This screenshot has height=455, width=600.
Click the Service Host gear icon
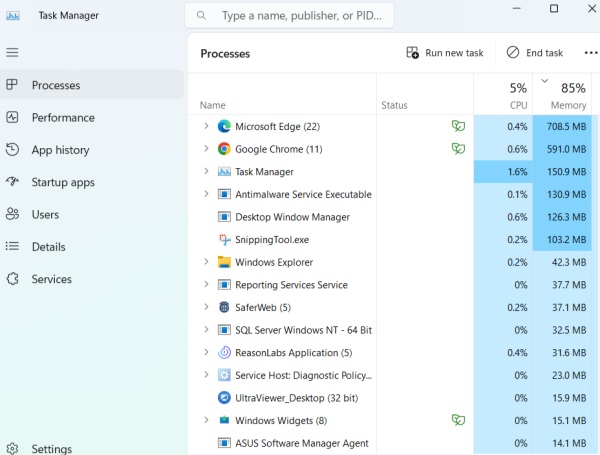pos(224,375)
